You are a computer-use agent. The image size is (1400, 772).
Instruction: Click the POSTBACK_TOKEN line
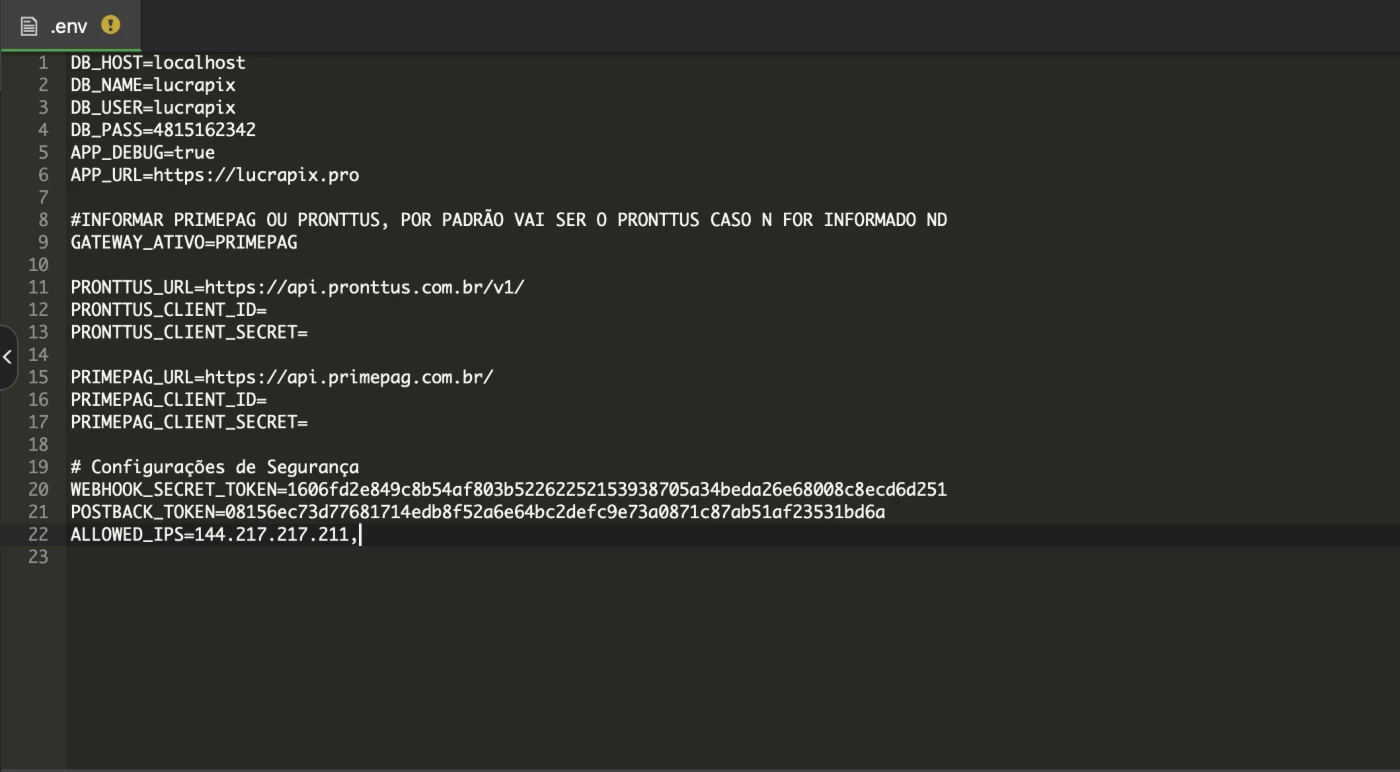tap(478, 512)
